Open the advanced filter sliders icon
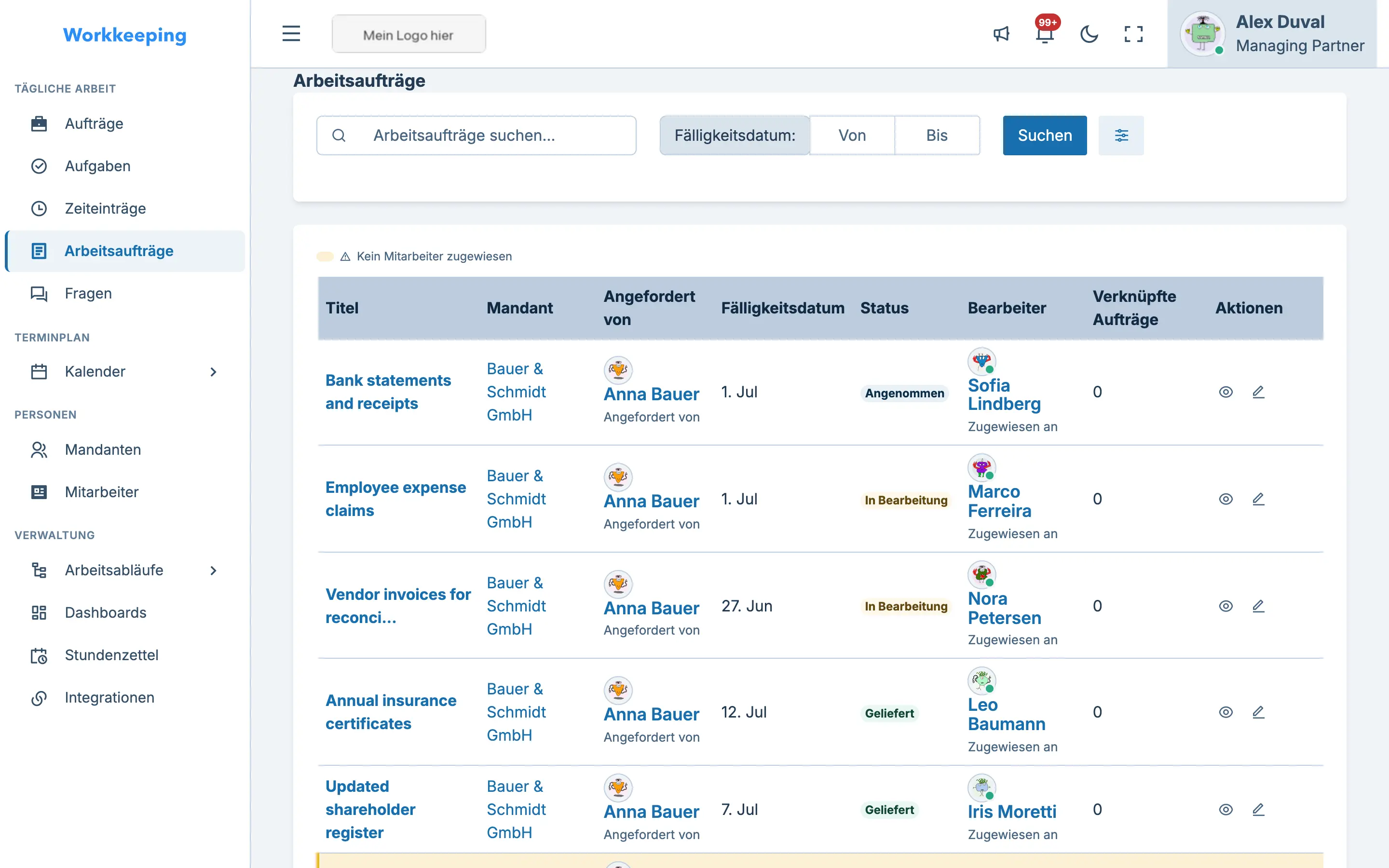1389x868 pixels. tap(1121, 136)
